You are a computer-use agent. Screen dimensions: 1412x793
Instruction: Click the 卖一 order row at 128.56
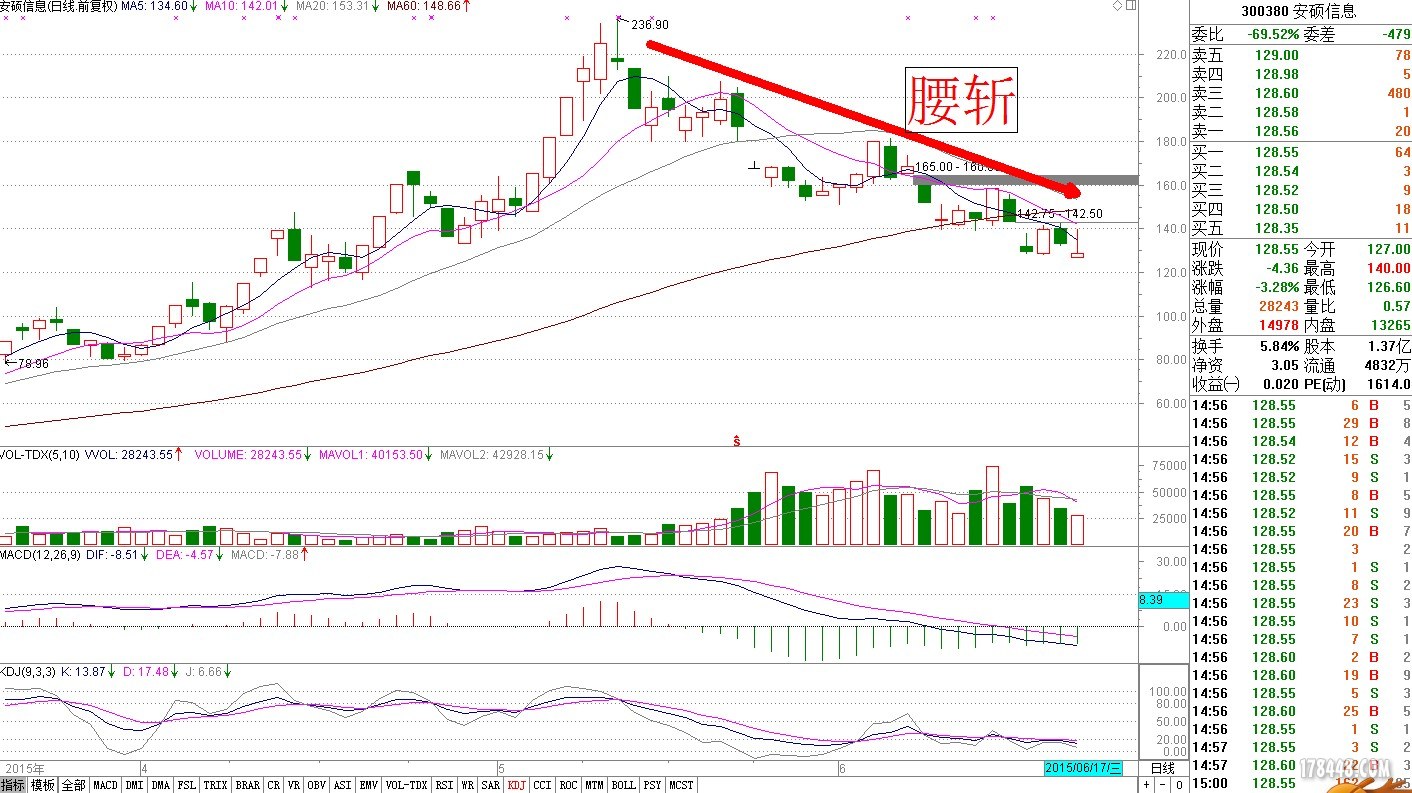[1300, 131]
